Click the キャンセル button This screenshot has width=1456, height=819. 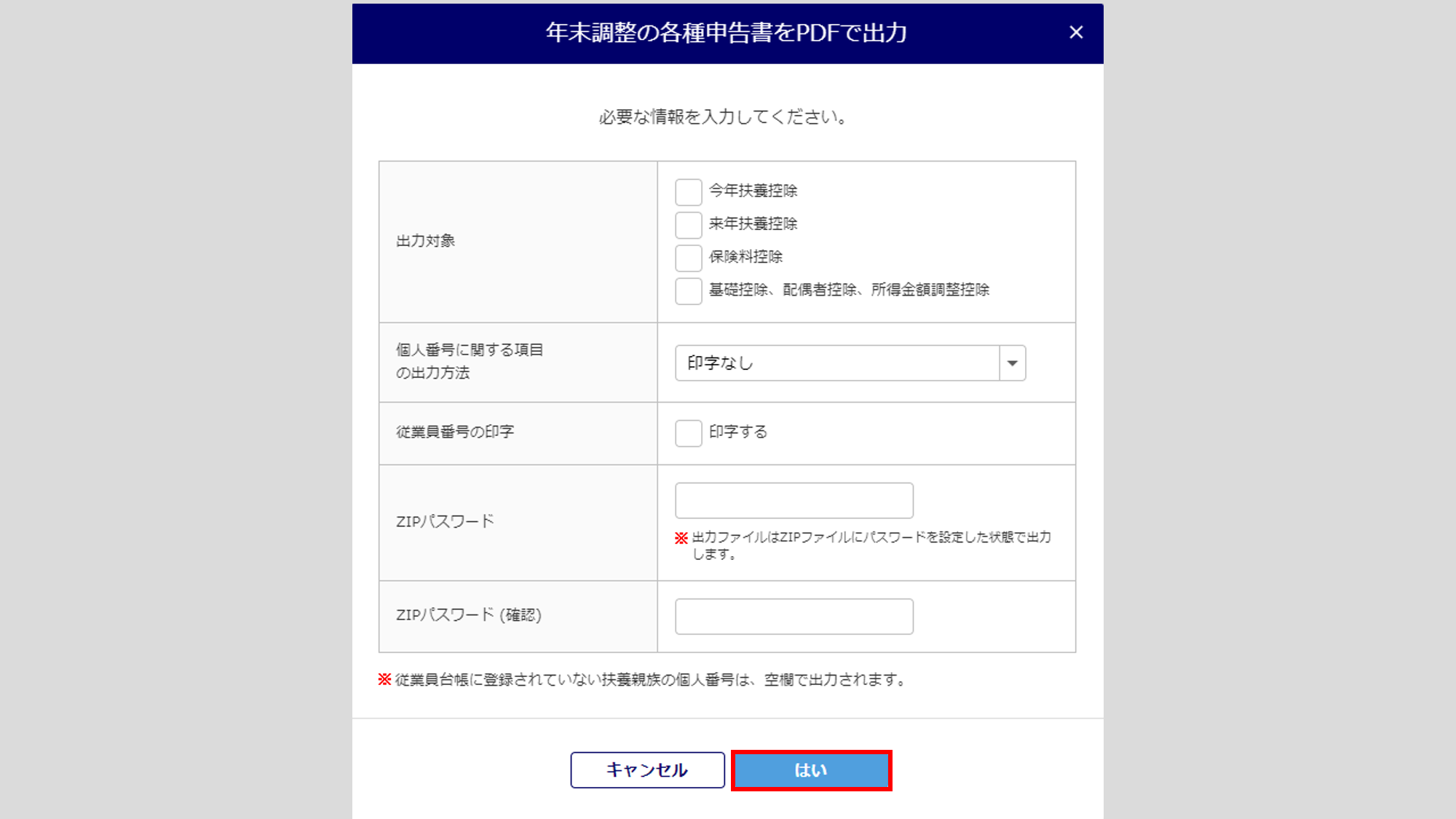(x=647, y=770)
